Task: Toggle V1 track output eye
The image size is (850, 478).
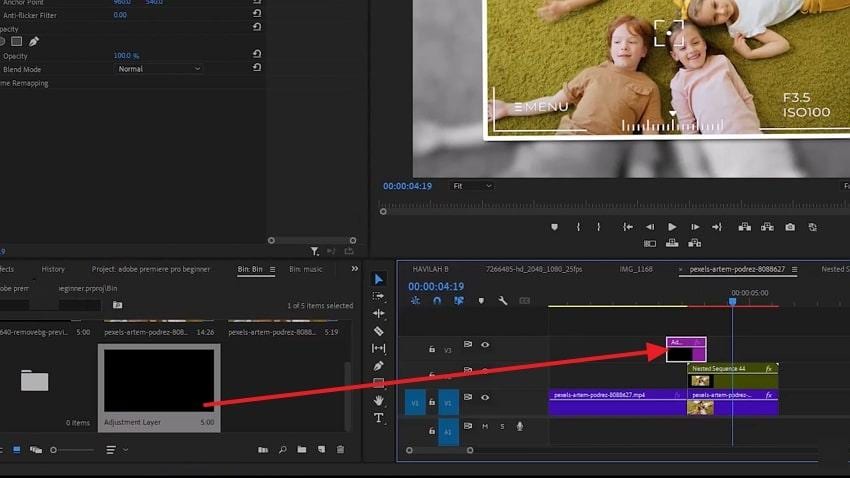Action: coord(485,398)
